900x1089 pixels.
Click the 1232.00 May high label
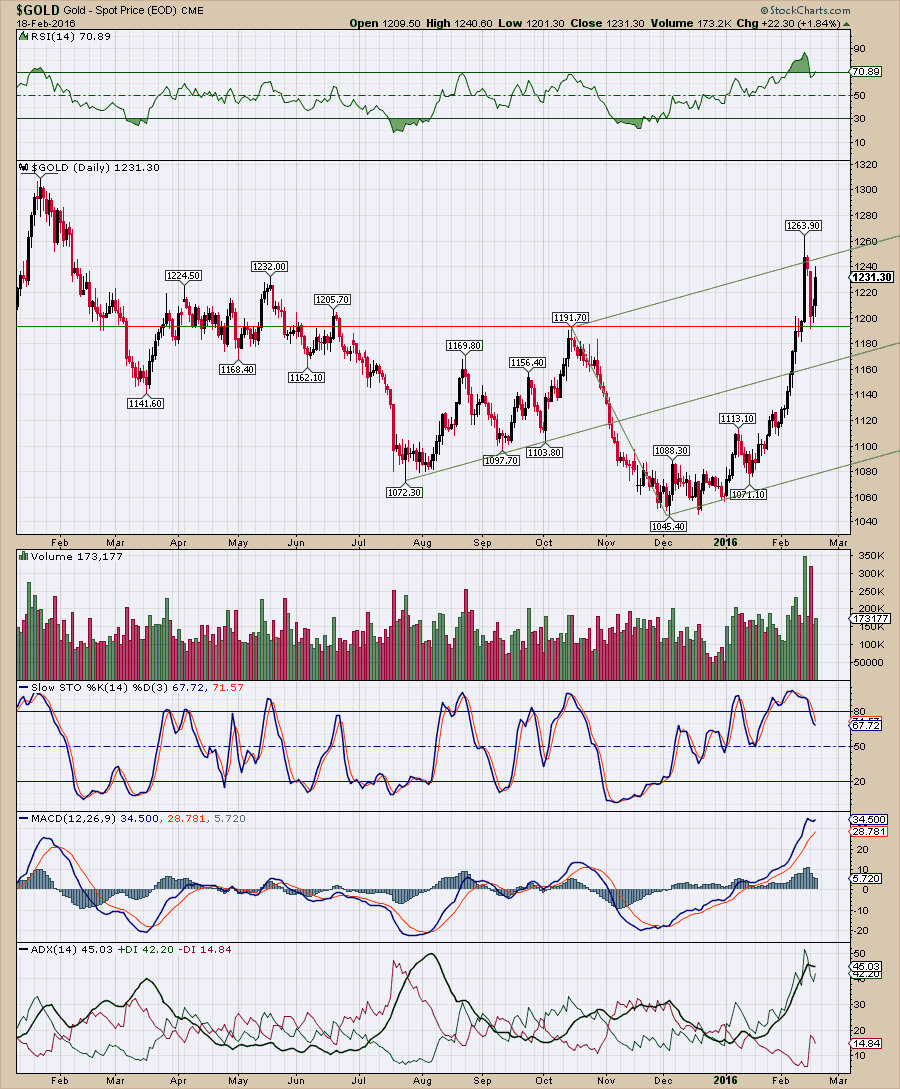coord(269,267)
